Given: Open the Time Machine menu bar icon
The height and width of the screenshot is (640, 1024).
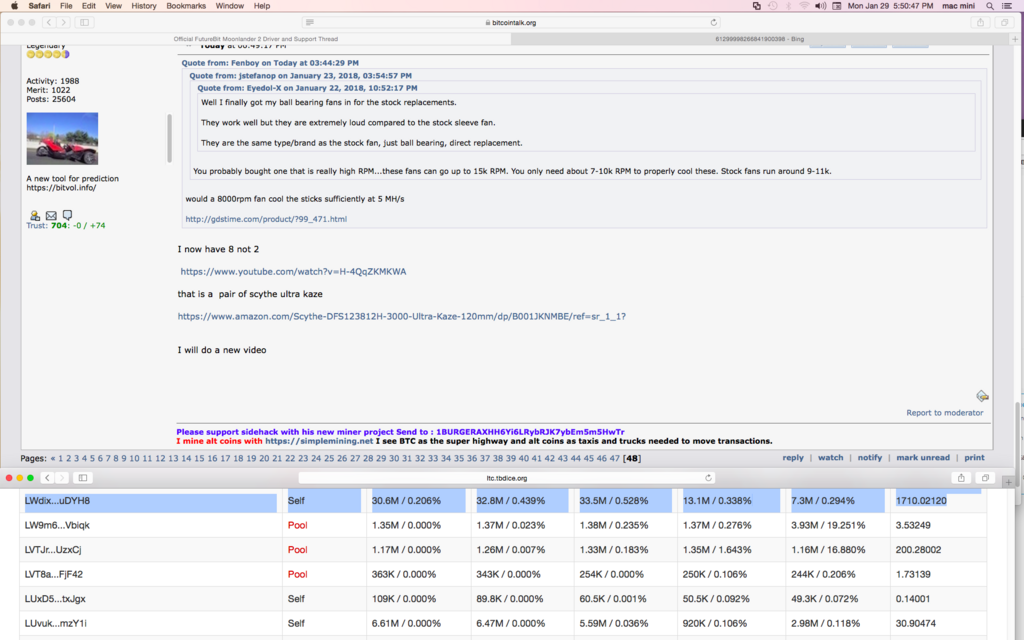Looking at the screenshot, I should pyautogui.click(x=773, y=6).
